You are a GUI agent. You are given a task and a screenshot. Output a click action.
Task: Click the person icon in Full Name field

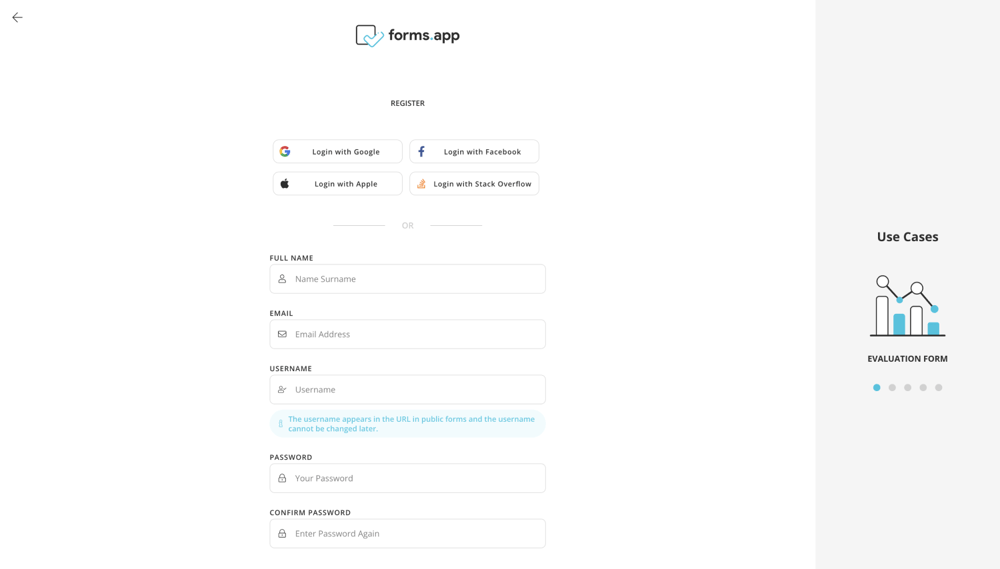[x=282, y=279]
